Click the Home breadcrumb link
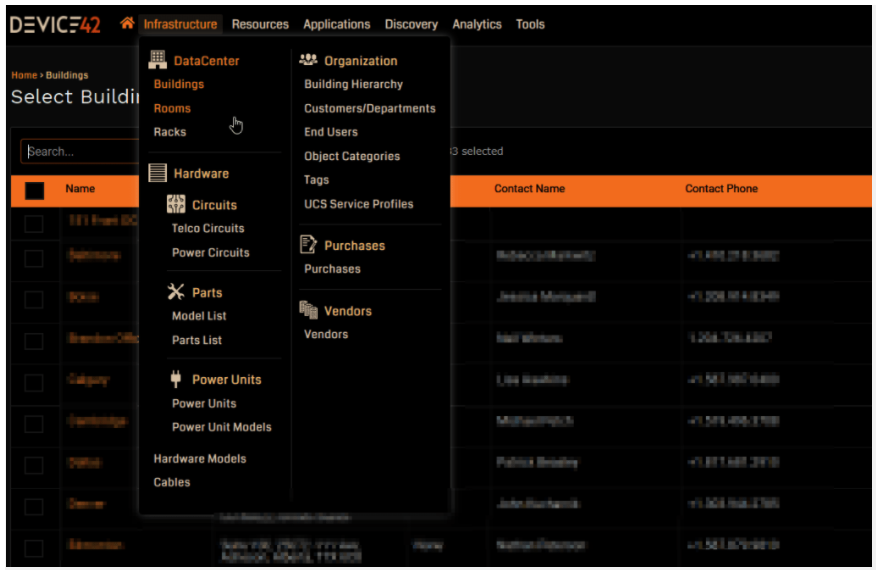 click(24, 76)
